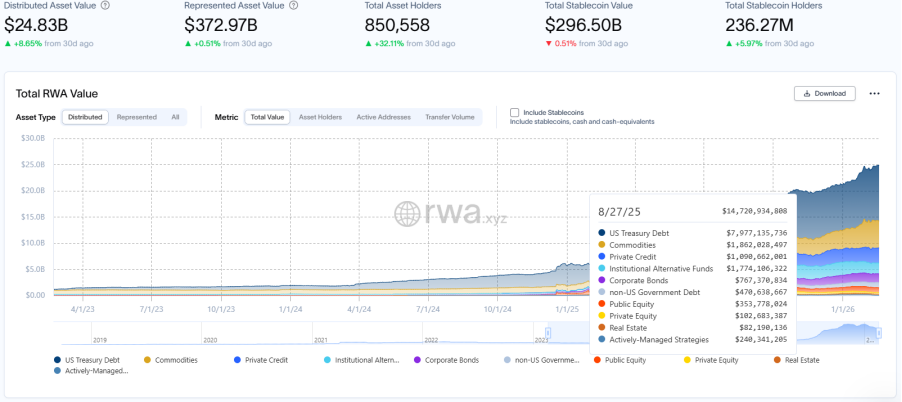The height and width of the screenshot is (402, 902).
Task: Click the right handle of the timeline range slider
Action: point(880,332)
